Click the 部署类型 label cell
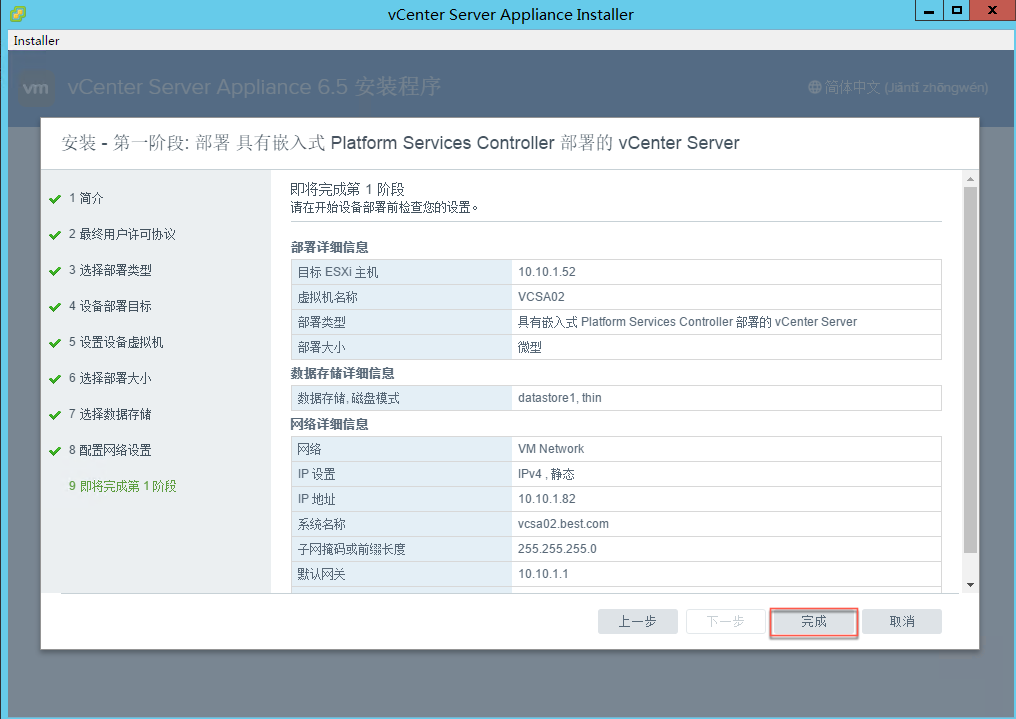 [x=402, y=322]
